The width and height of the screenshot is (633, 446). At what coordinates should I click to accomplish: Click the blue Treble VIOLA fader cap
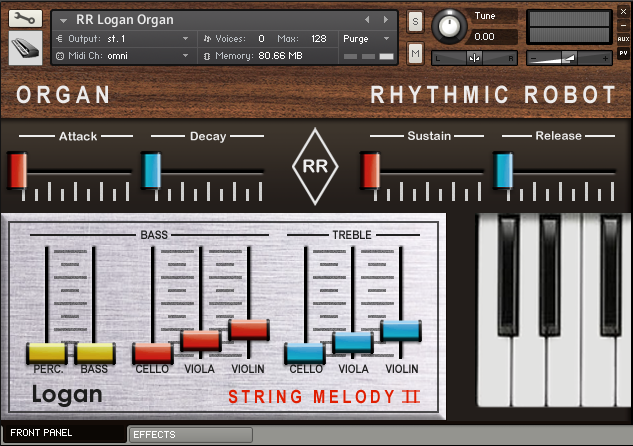[353, 342]
